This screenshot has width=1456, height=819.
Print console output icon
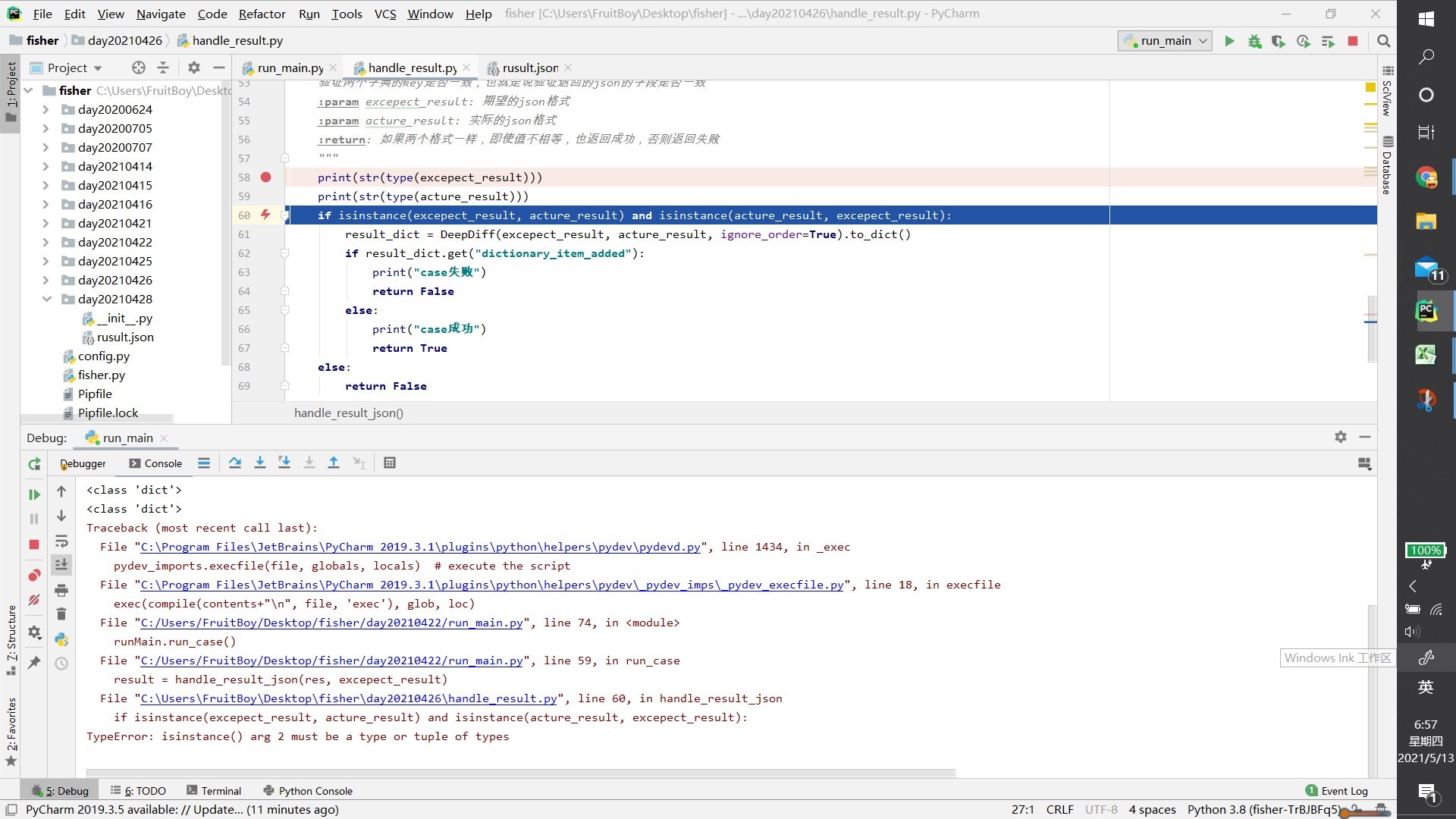61,590
